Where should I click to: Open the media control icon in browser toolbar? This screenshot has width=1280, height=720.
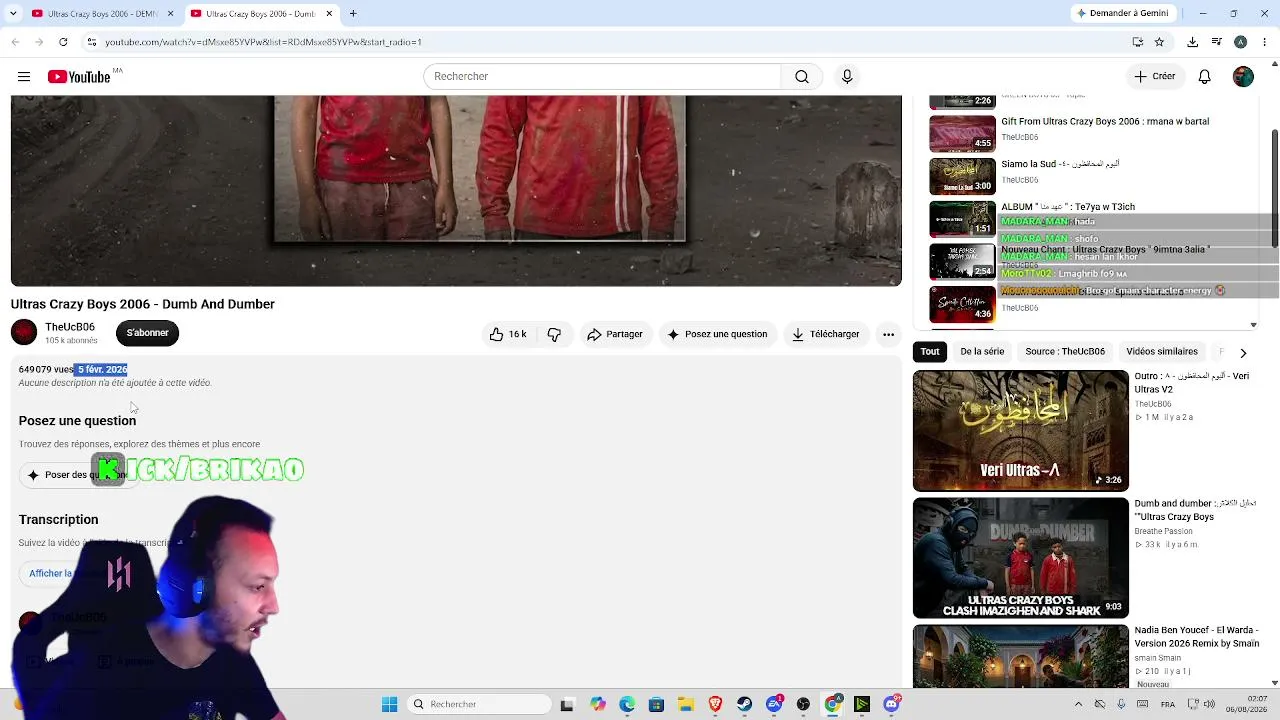pyautogui.click(x=1216, y=42)
